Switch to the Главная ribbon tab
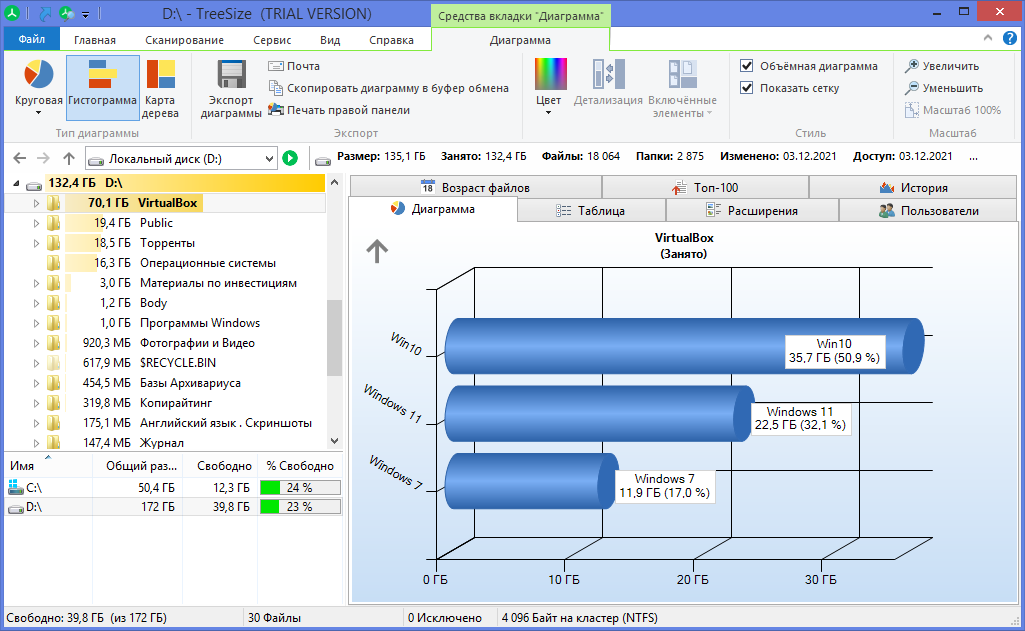Screen dimensions: 1025x631 94,40
